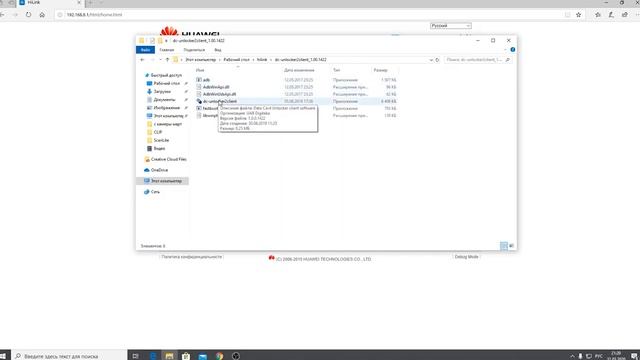Image resolution: width=640 pixels, height=360 pixels.
Task: Open the Русский language dropdown in browser page
Action: [451, 26]
